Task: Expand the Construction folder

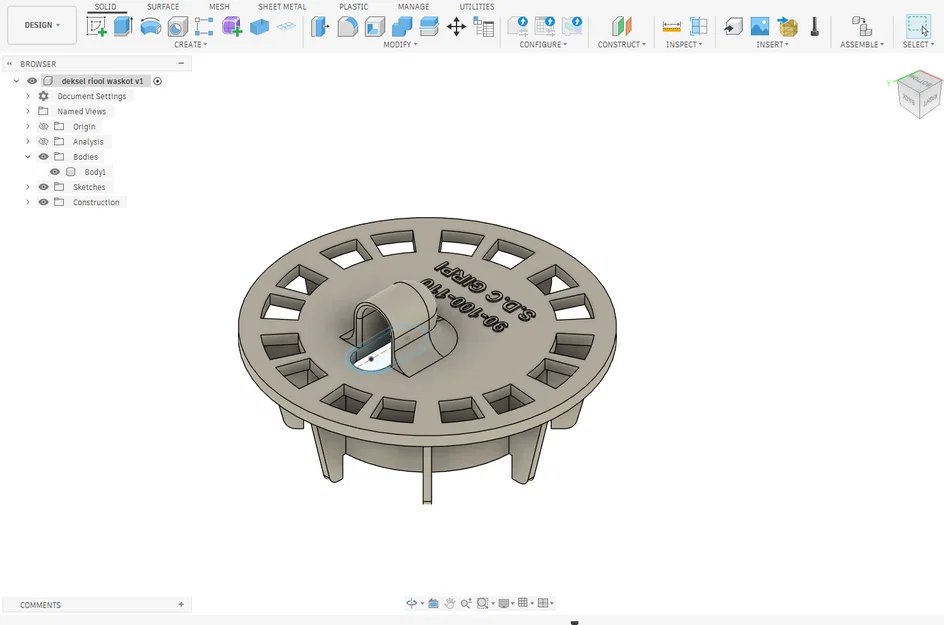Action: click(28, 202)
